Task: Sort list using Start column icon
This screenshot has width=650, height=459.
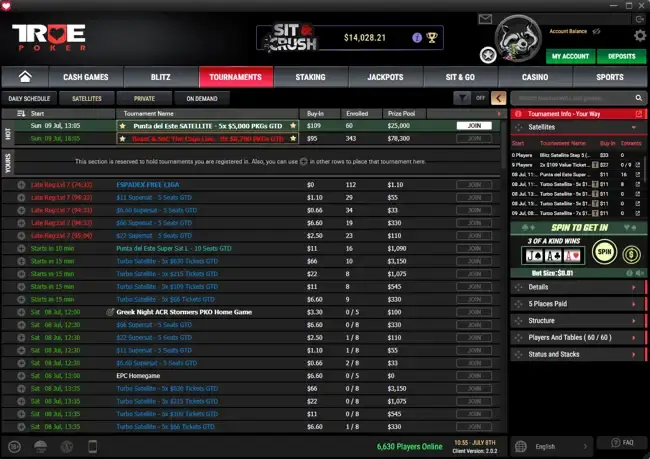Action: 21,114
